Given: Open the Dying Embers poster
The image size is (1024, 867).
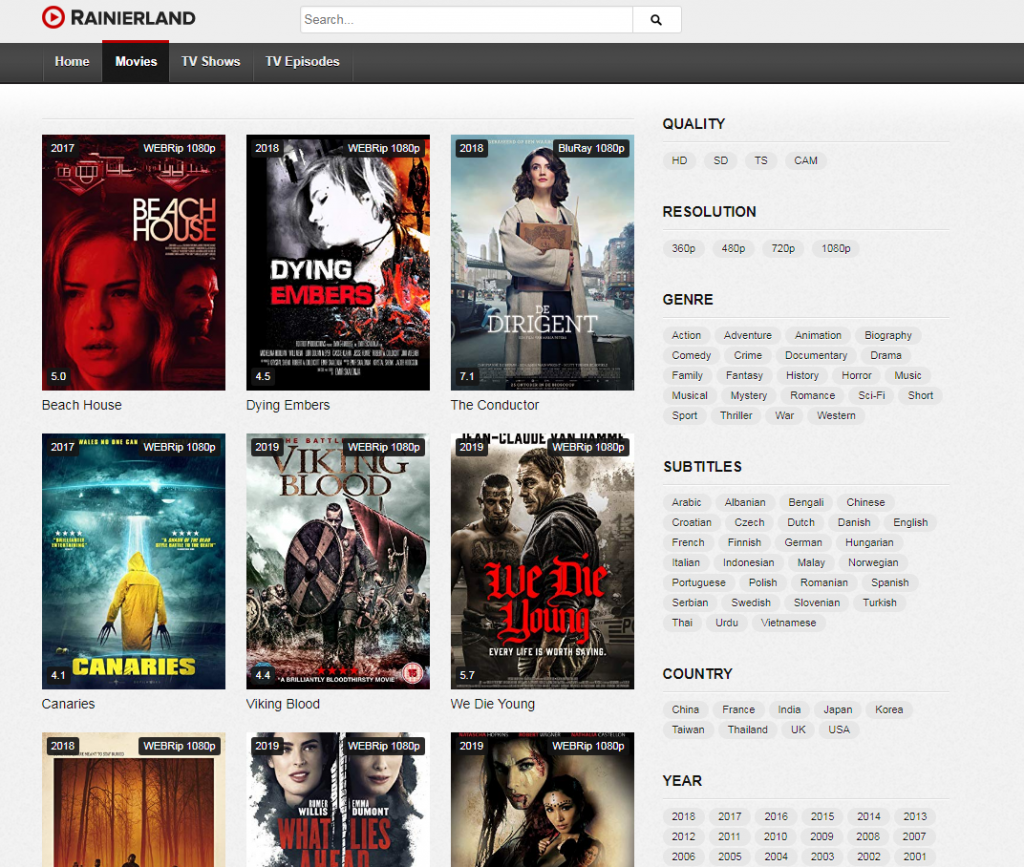Looking at the screenshot, I should point(338,262).
